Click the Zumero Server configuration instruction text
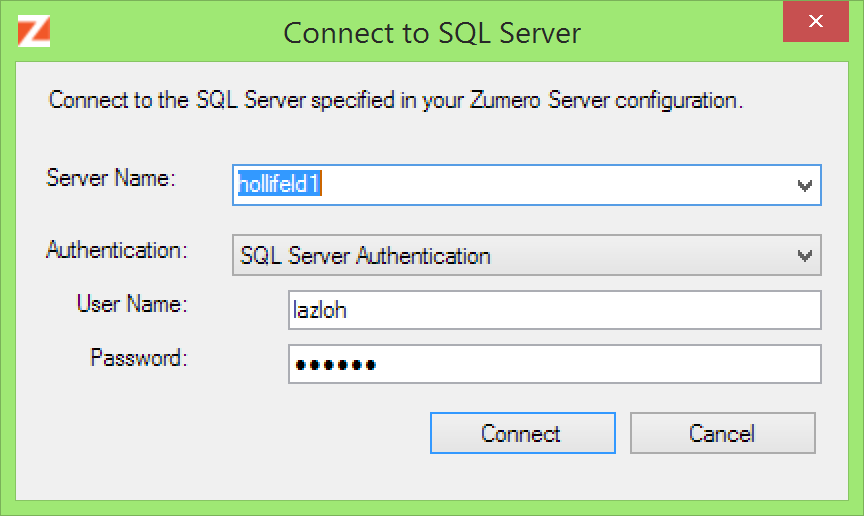 tap(395, 101)
